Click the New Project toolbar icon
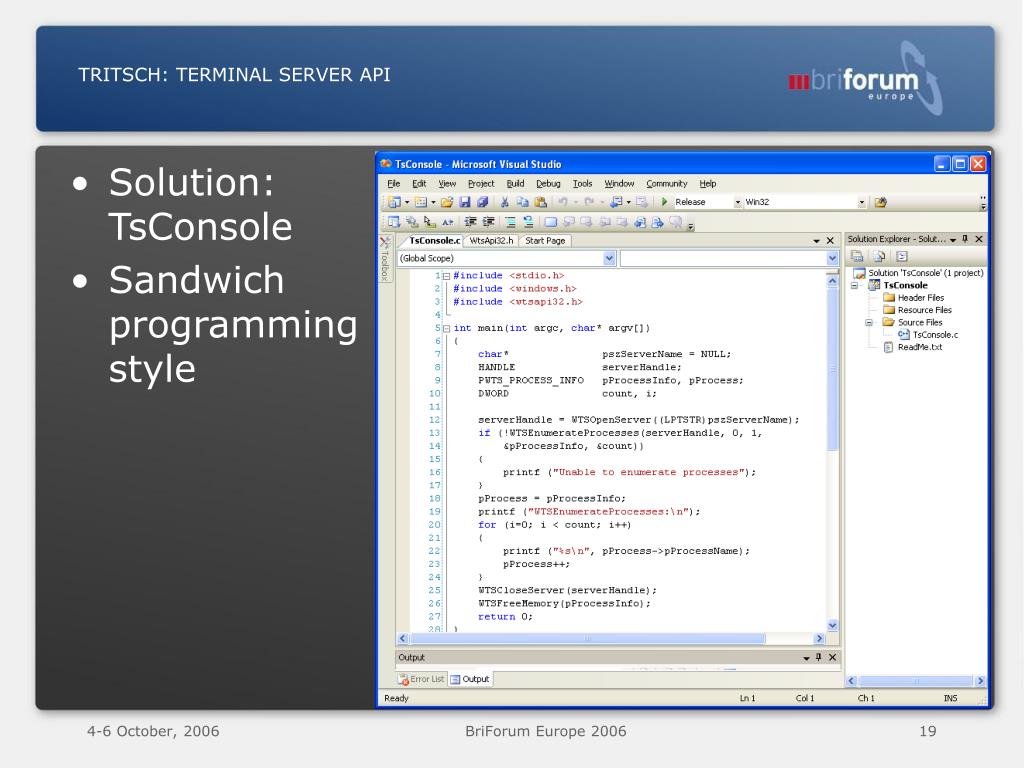This screenshot has width=1024, height=768. point(394,202)
